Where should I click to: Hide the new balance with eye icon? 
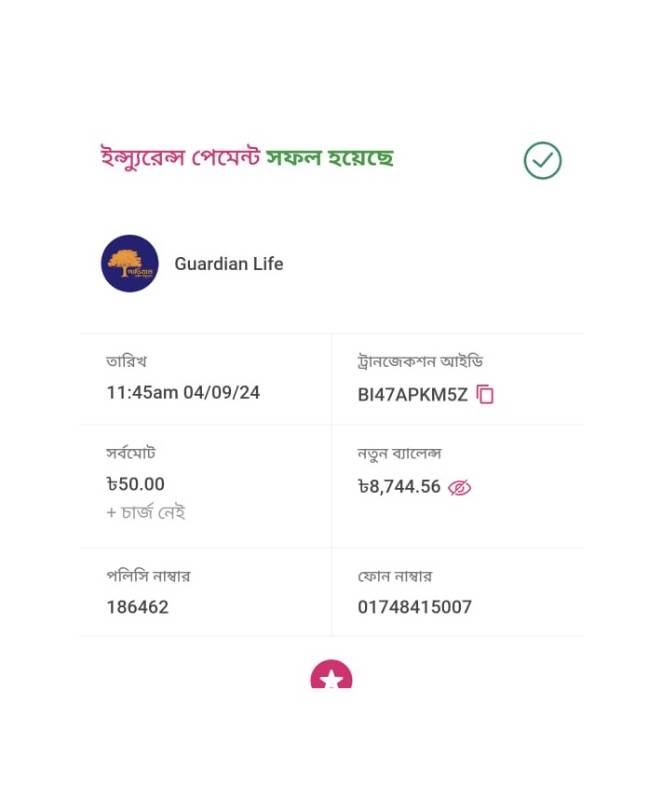[459, 488]
